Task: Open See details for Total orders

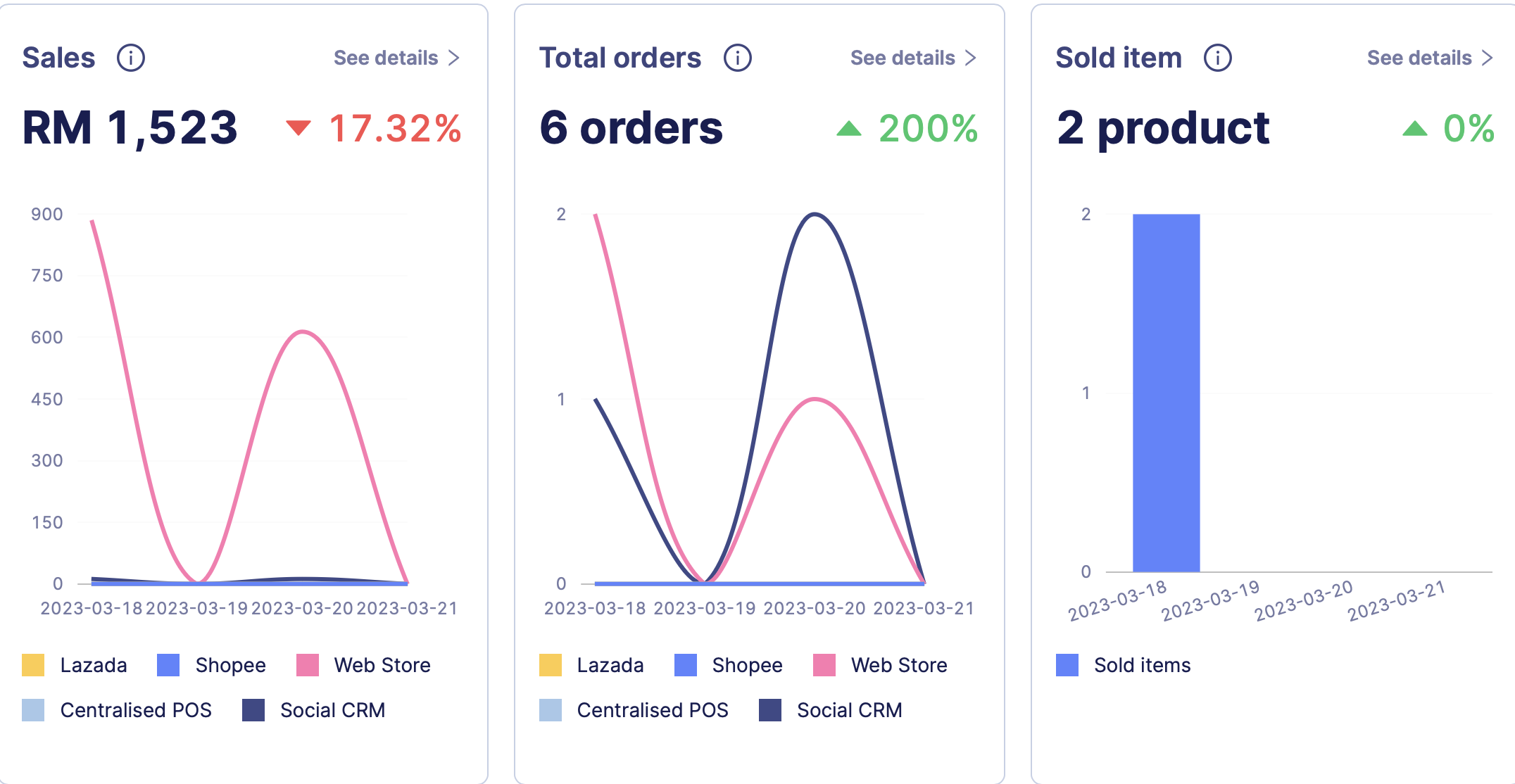Action: [x=903, y=58]
